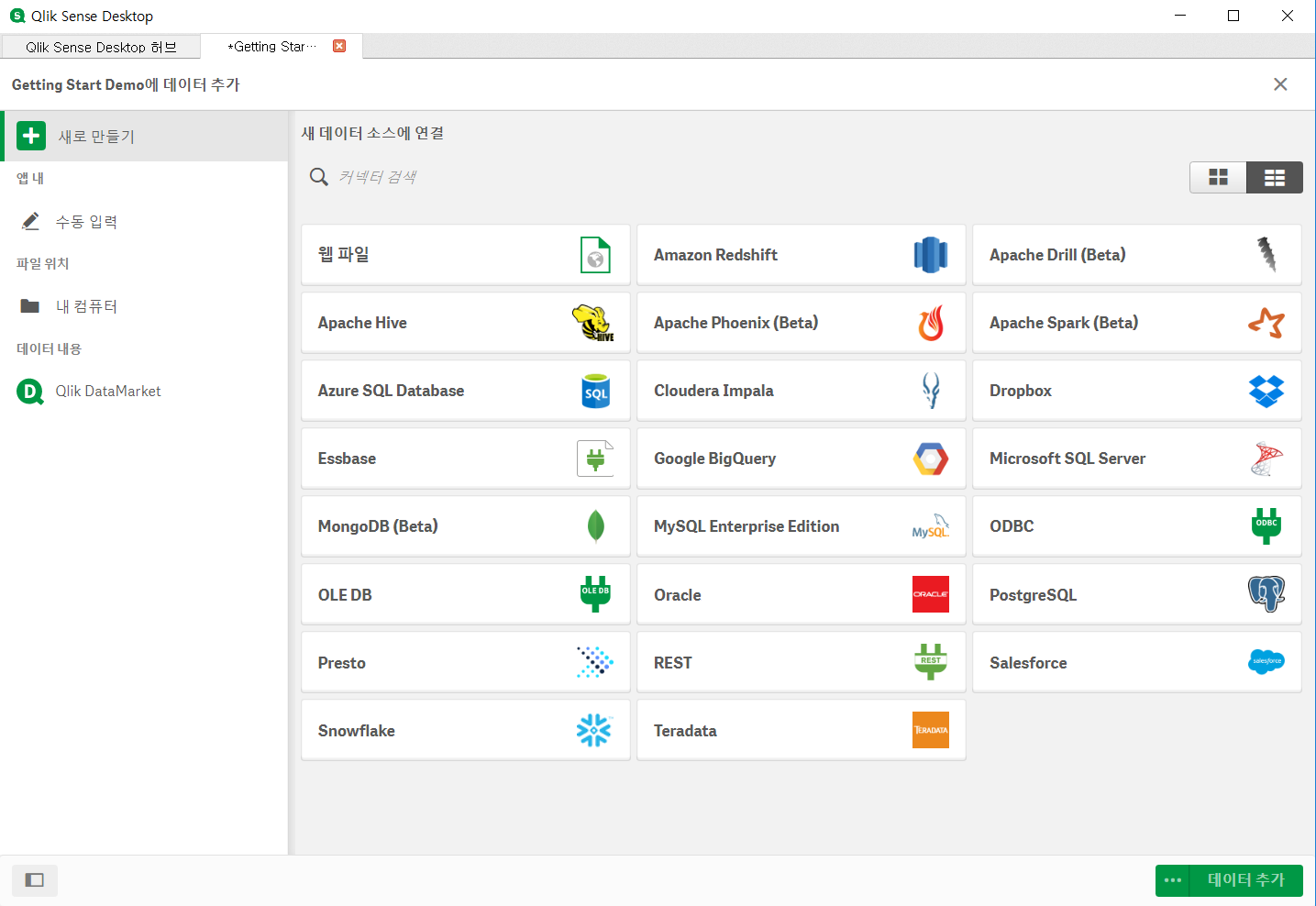Click the My Computer folder icon
1316x906 pixels.
click(30, 306)
